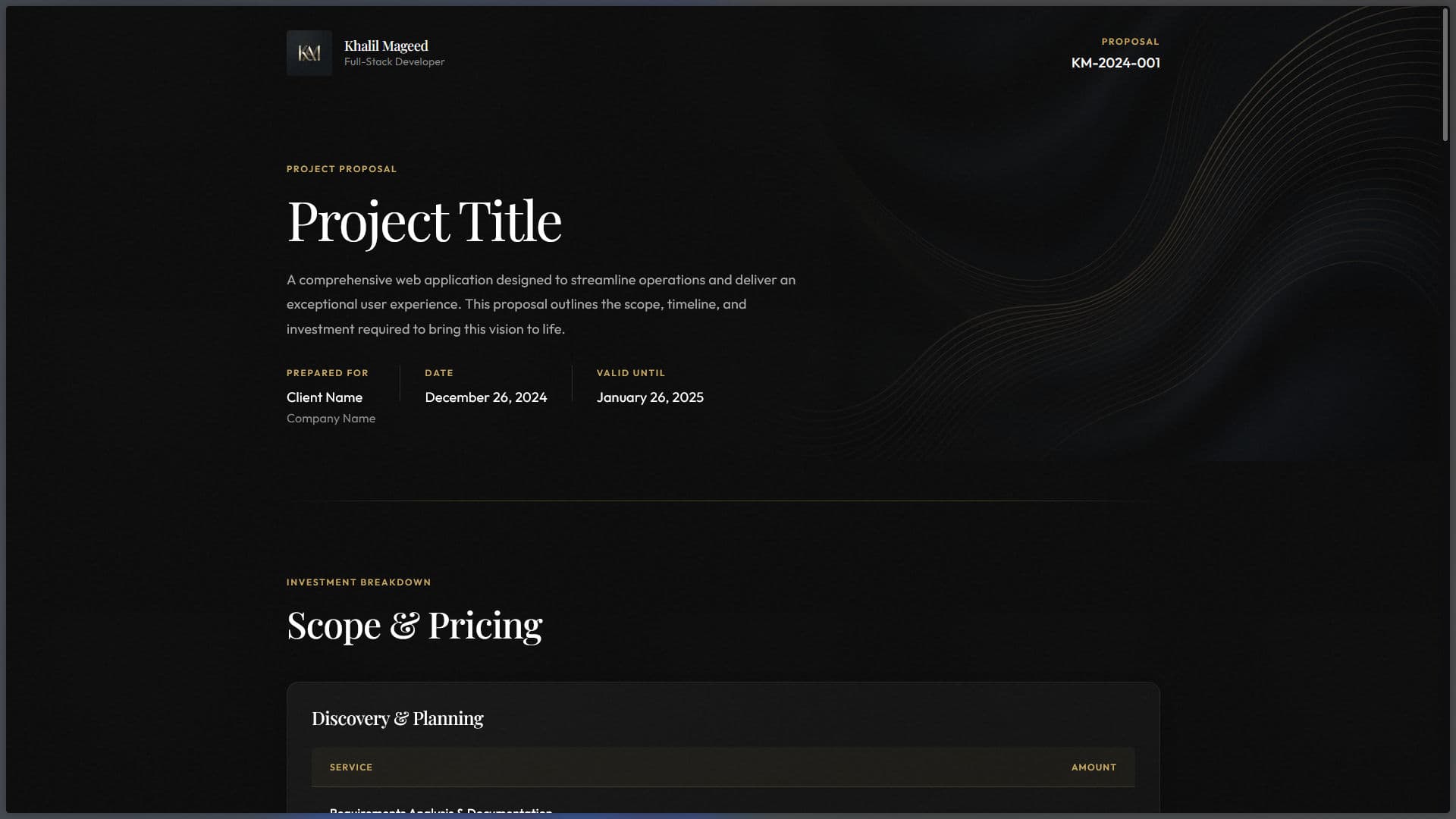Image resolution: width=1456 pixels, height=819 pixels.
Task: Click the Scope & Pricing heading
Action: [414, 626]
